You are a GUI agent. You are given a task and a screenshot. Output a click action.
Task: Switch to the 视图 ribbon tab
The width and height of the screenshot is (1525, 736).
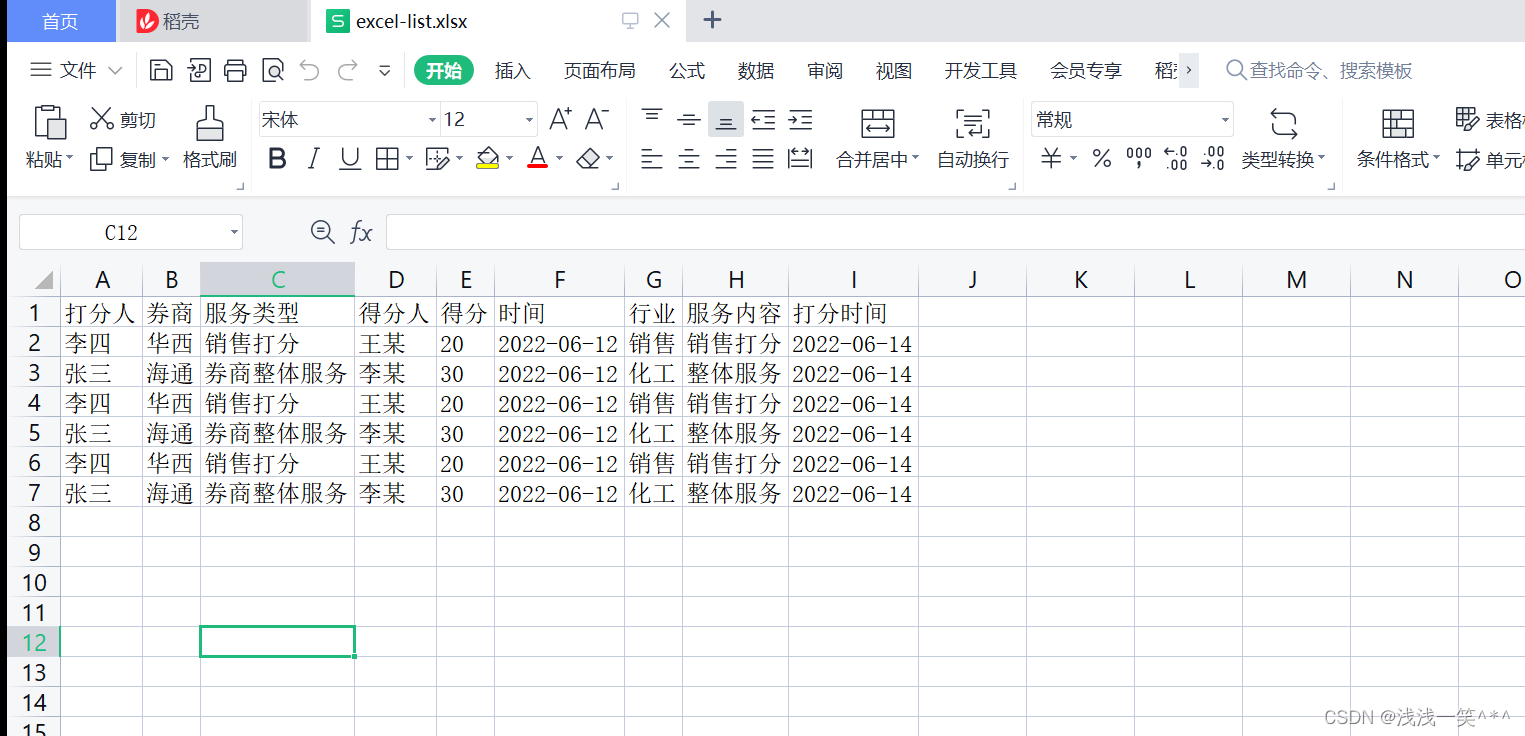click(x=894, y=70)
